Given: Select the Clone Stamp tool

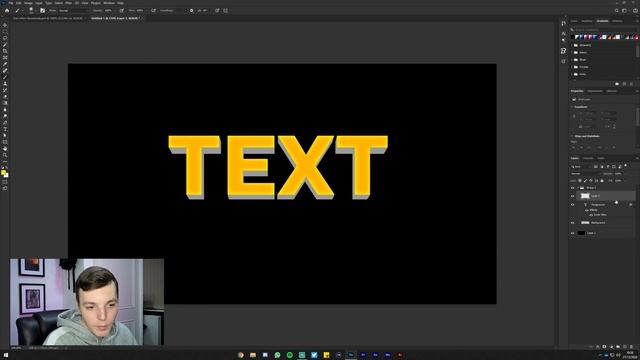Looking at the screenshot, I should click(x=5, y=84).
